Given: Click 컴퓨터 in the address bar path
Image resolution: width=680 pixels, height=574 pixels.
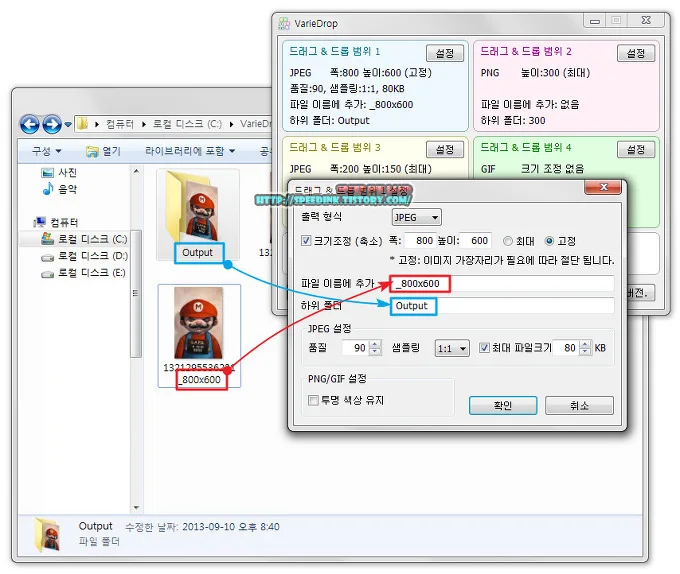Looking at the screenshot, I should (x=120, y=124).
